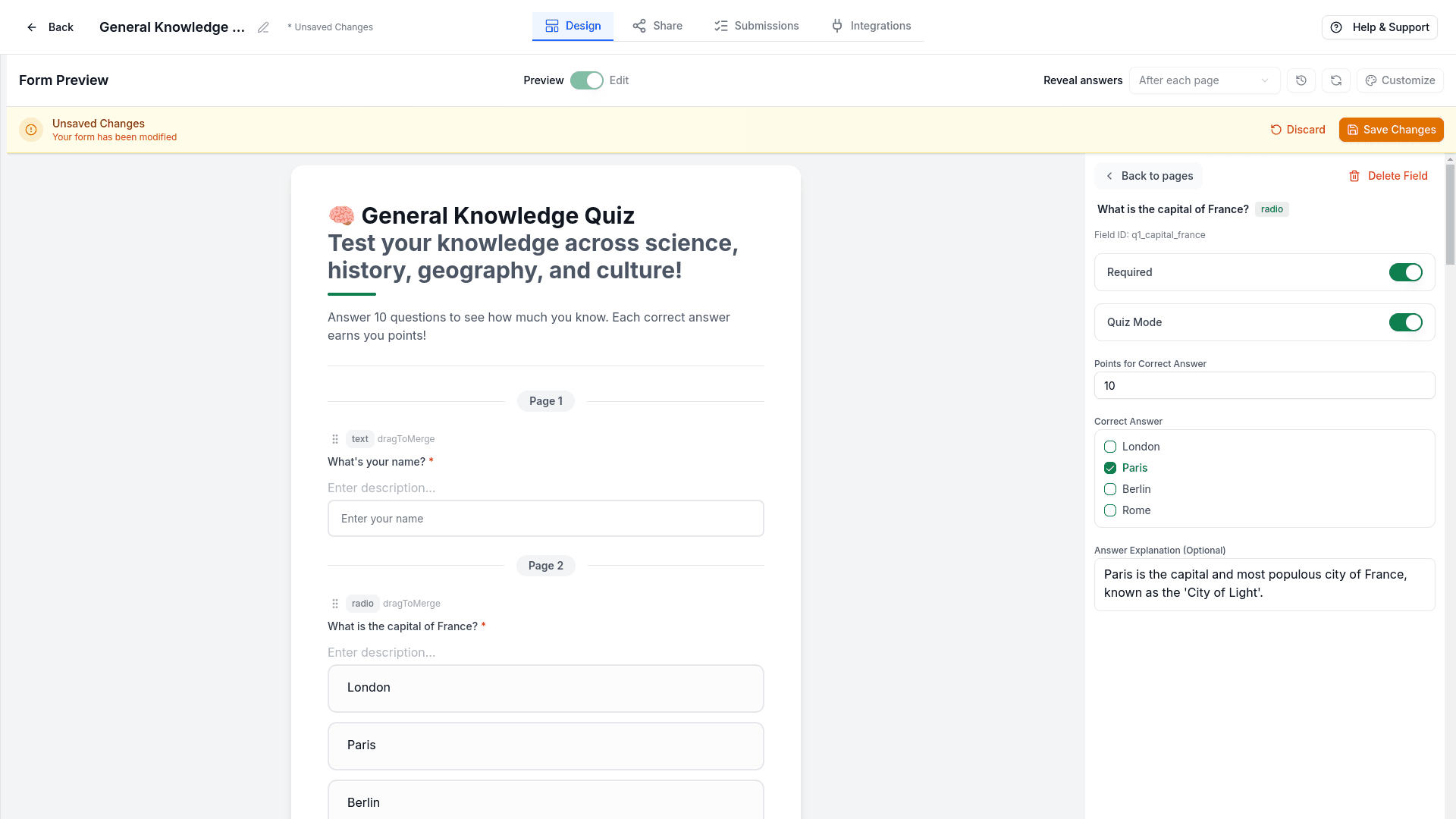Click the history clock icon

click(1301, 80)
